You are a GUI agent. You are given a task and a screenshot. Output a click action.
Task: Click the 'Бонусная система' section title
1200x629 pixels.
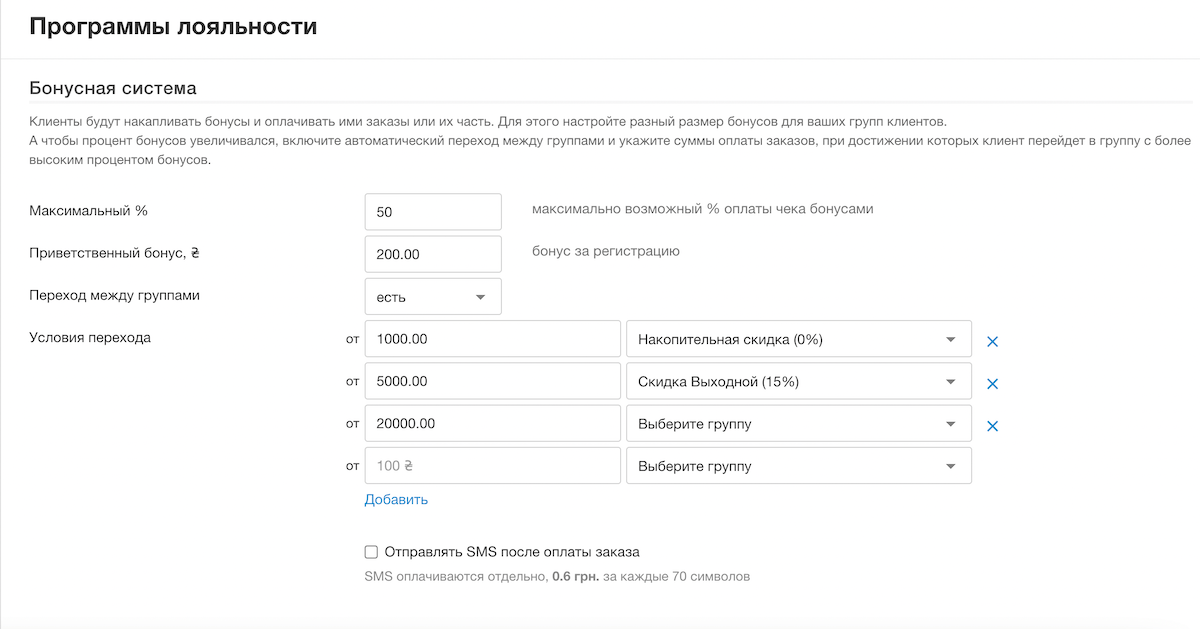(113, 88)
